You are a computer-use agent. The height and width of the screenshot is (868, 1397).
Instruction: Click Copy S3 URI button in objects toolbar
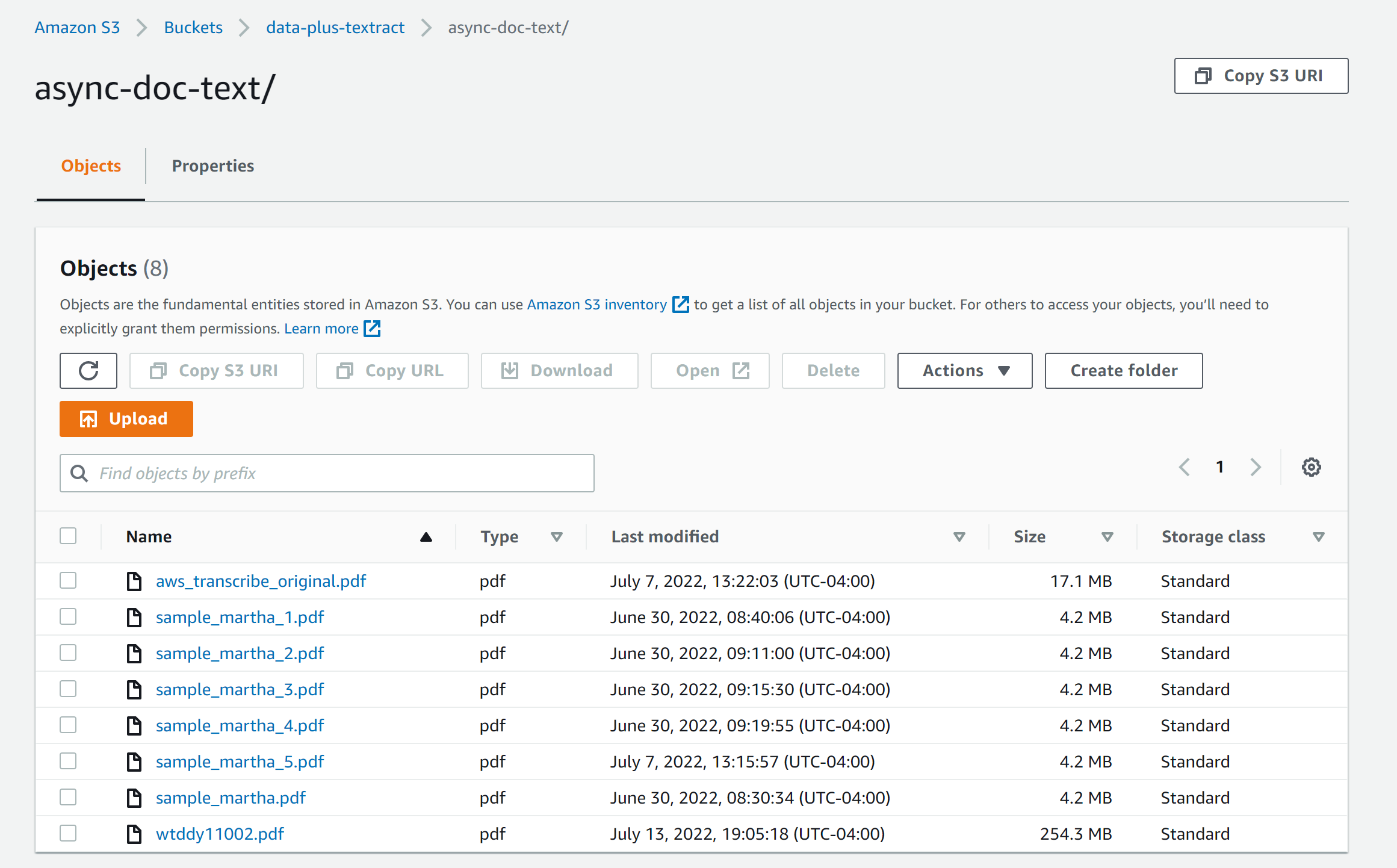(x=217, y=371)
